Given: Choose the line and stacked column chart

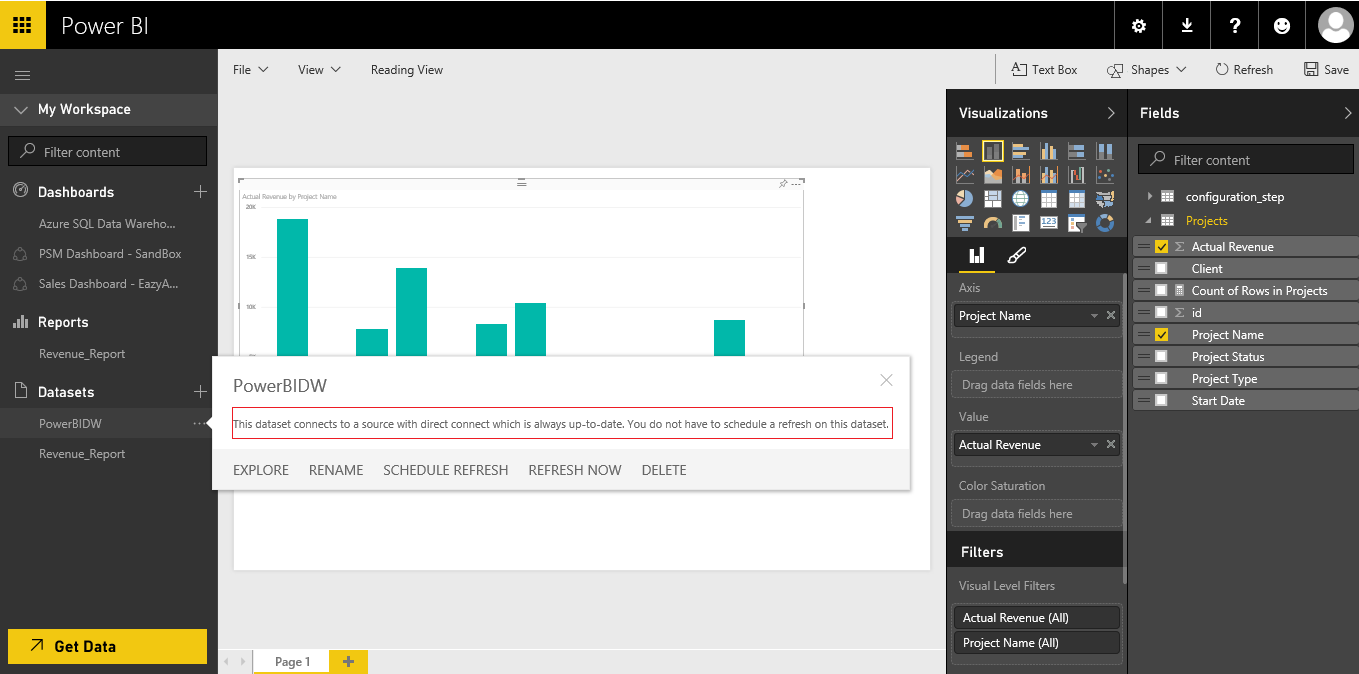Looking at the screenshot, I should [x=1021, y=175].
